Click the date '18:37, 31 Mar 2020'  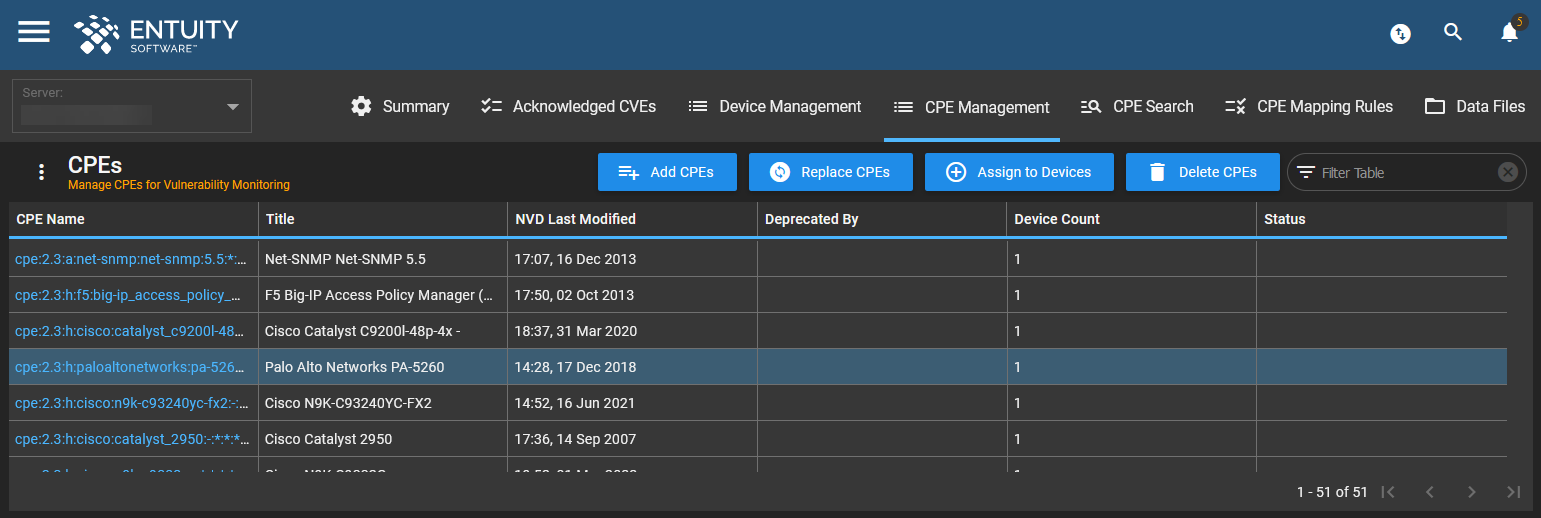tap(576, 331)
